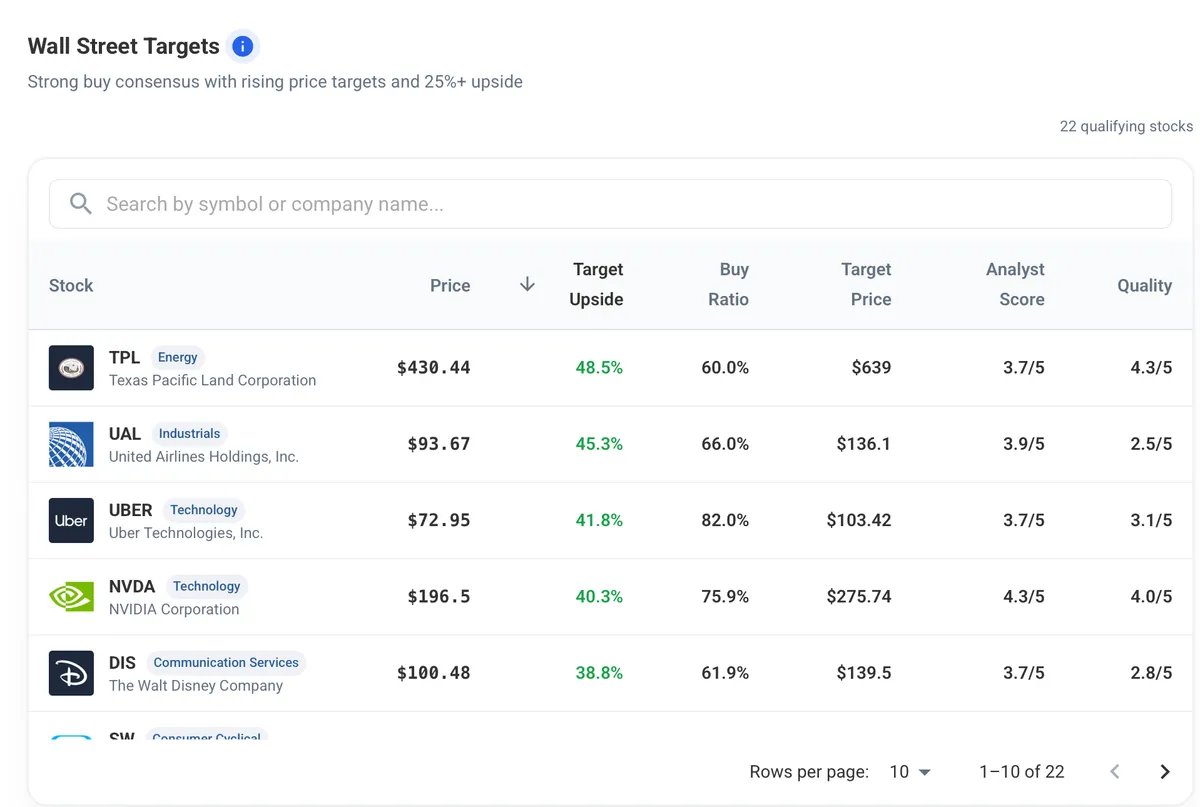Click the Communication Services sector tag
The height and width of the screenshot is (807, 1200).
[x=226, y=662]
